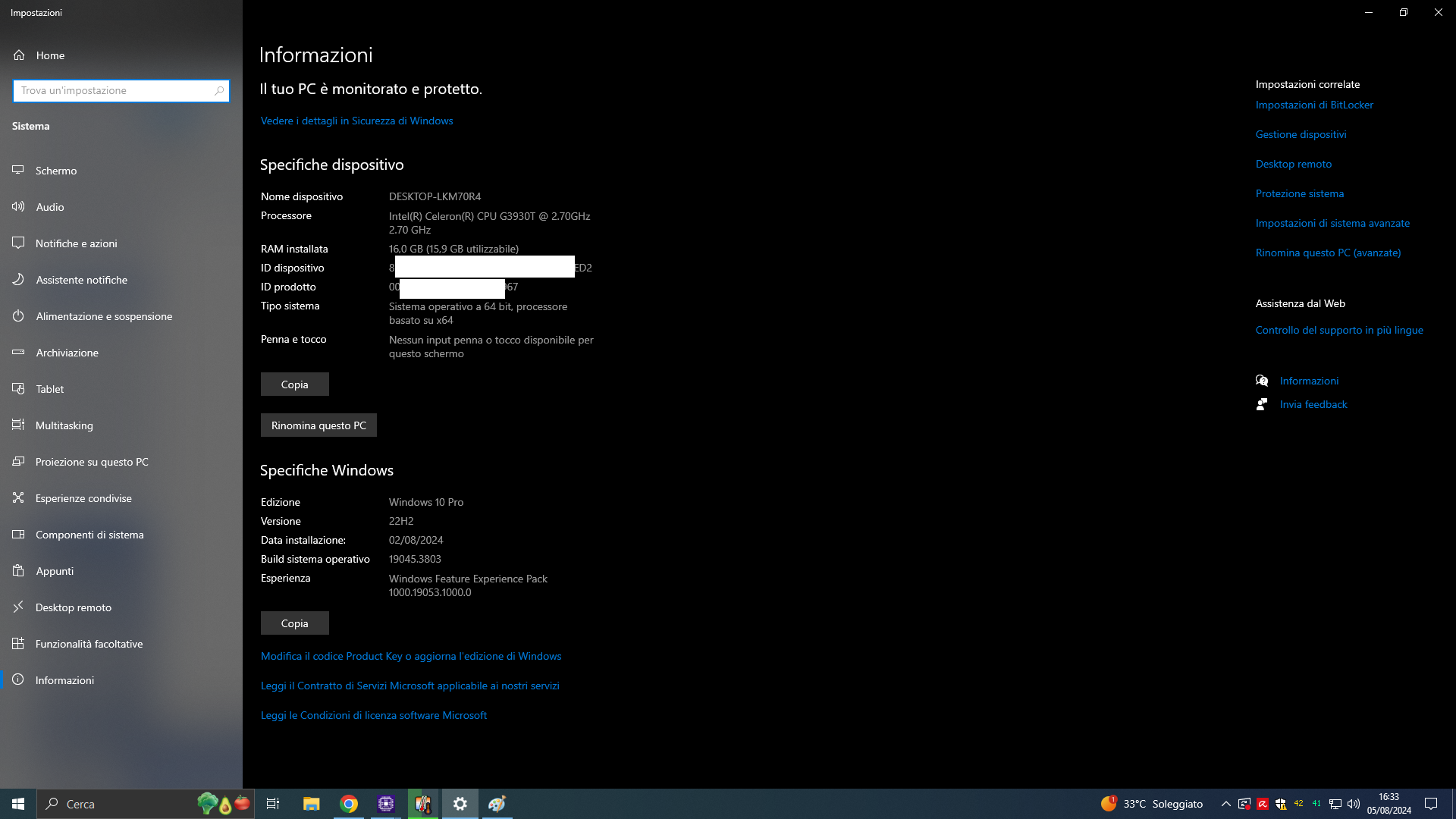1456x819 pixels.
Task: Open File Explorer from taskbar
Action: (x=311, y=804)
